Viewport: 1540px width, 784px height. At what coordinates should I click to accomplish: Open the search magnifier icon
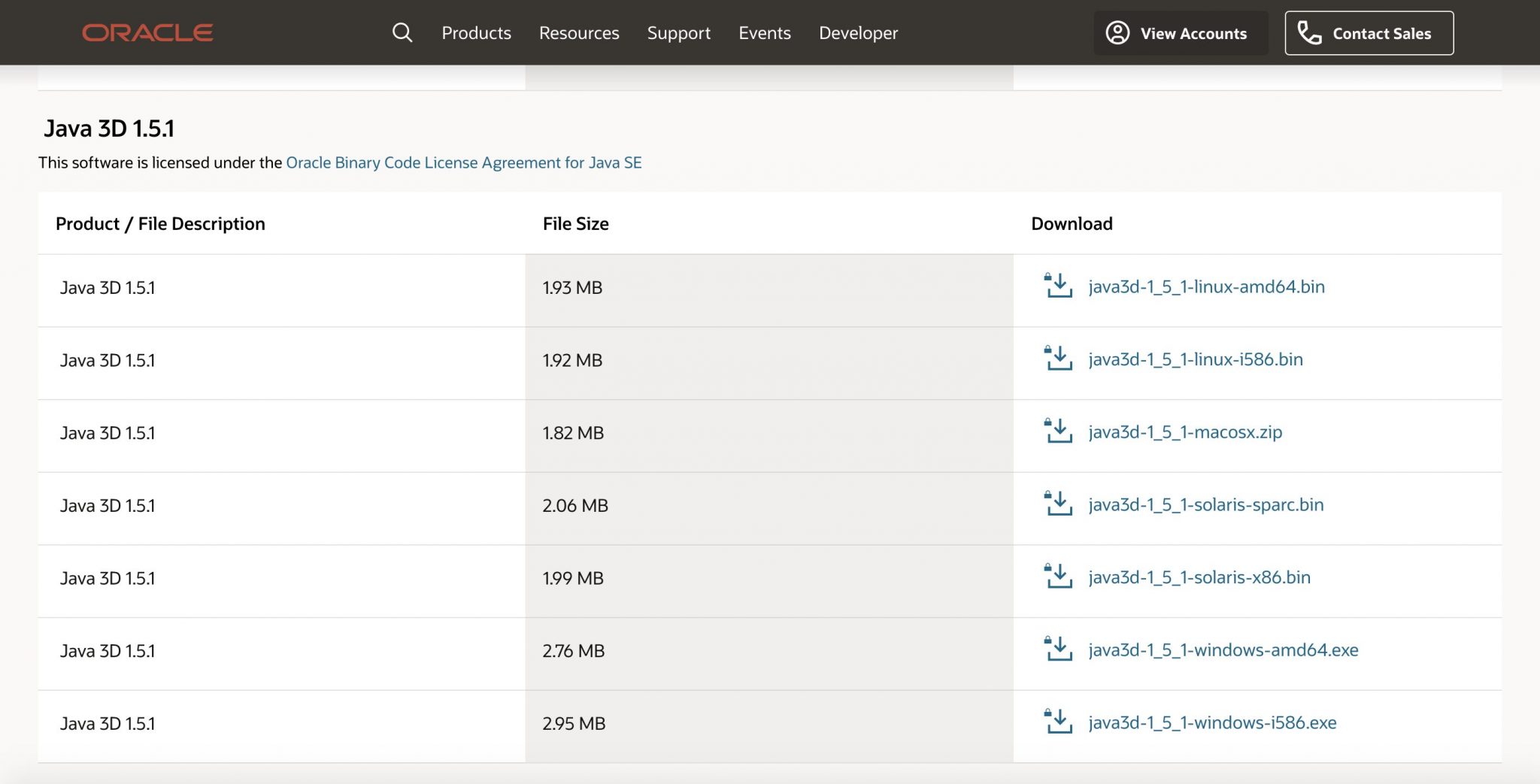402,32
